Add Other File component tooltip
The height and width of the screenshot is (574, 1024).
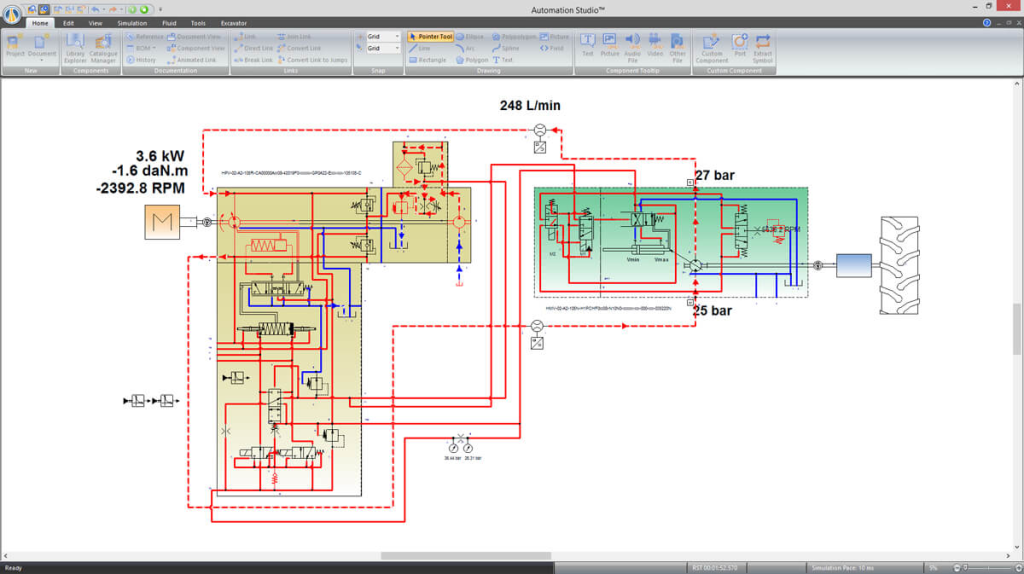point(677,48)
